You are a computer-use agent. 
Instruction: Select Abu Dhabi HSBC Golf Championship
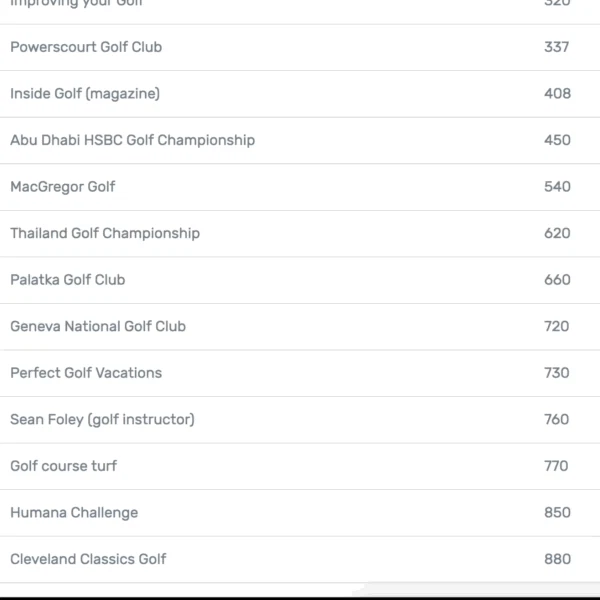point(132,140)
